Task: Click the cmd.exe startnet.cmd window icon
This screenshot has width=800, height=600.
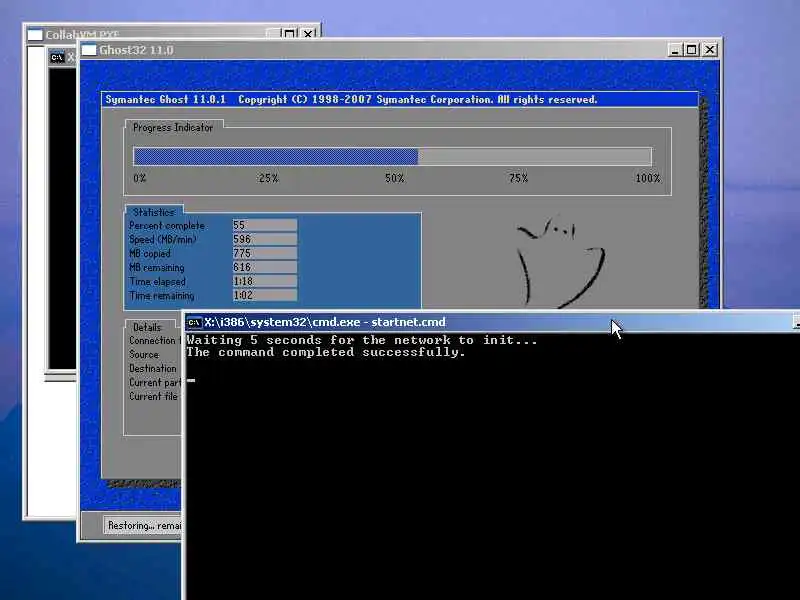Action: [x=194, y=322]
